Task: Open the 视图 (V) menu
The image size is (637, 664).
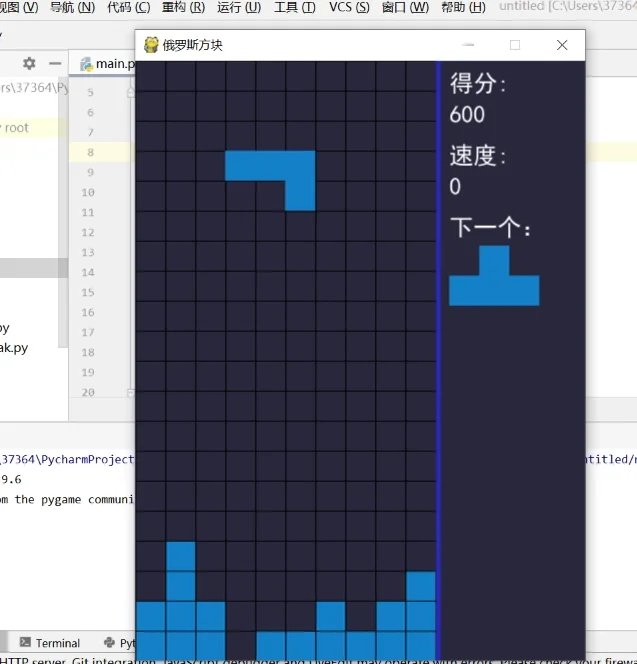Action: (x=19, y=7)
